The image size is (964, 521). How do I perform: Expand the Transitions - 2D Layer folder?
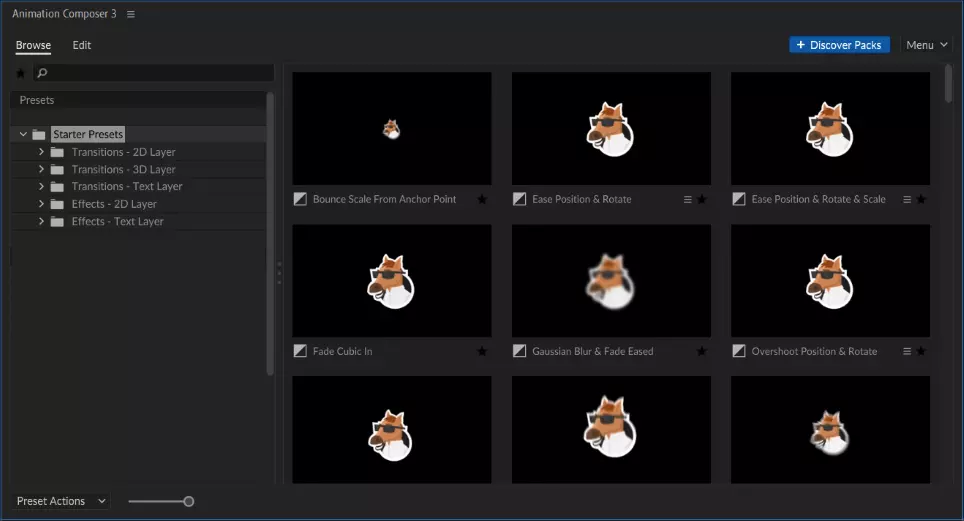(41, 151)
